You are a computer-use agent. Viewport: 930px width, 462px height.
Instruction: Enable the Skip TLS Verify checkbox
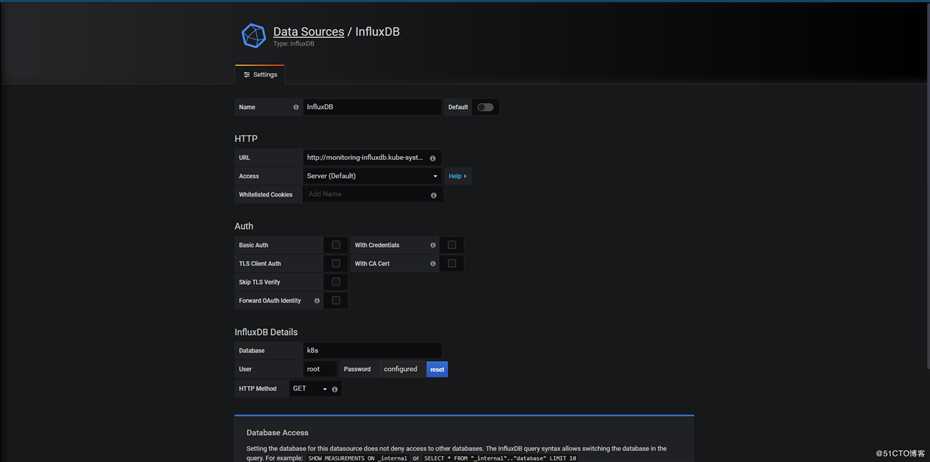336,282
